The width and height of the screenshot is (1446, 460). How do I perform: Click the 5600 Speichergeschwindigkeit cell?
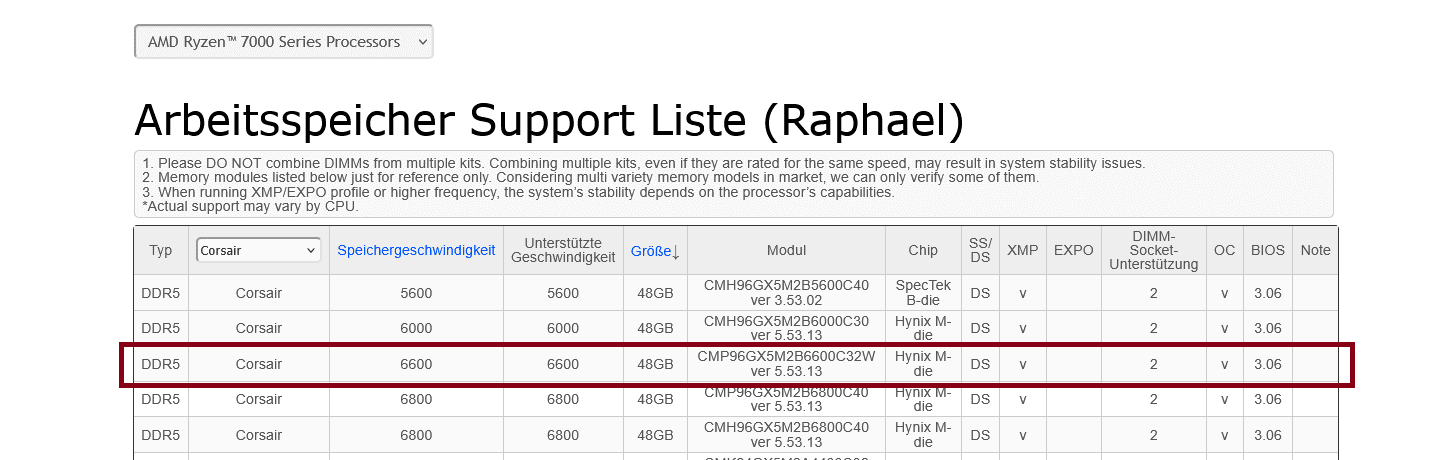(x=416, y=293)
